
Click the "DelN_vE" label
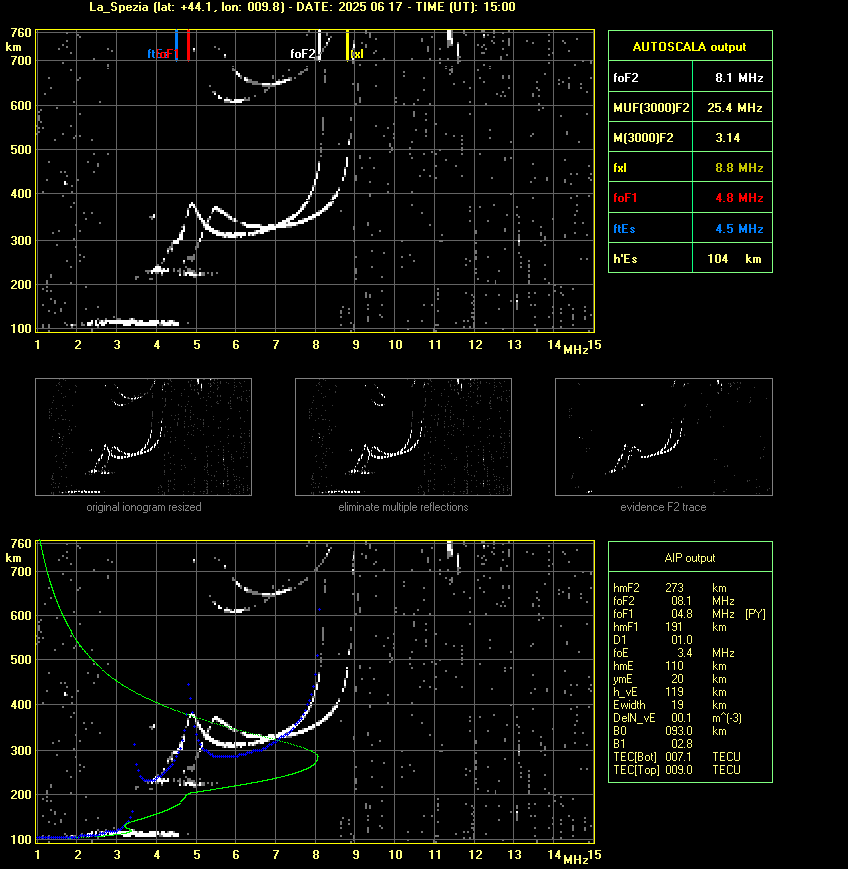tap(634, 718)
